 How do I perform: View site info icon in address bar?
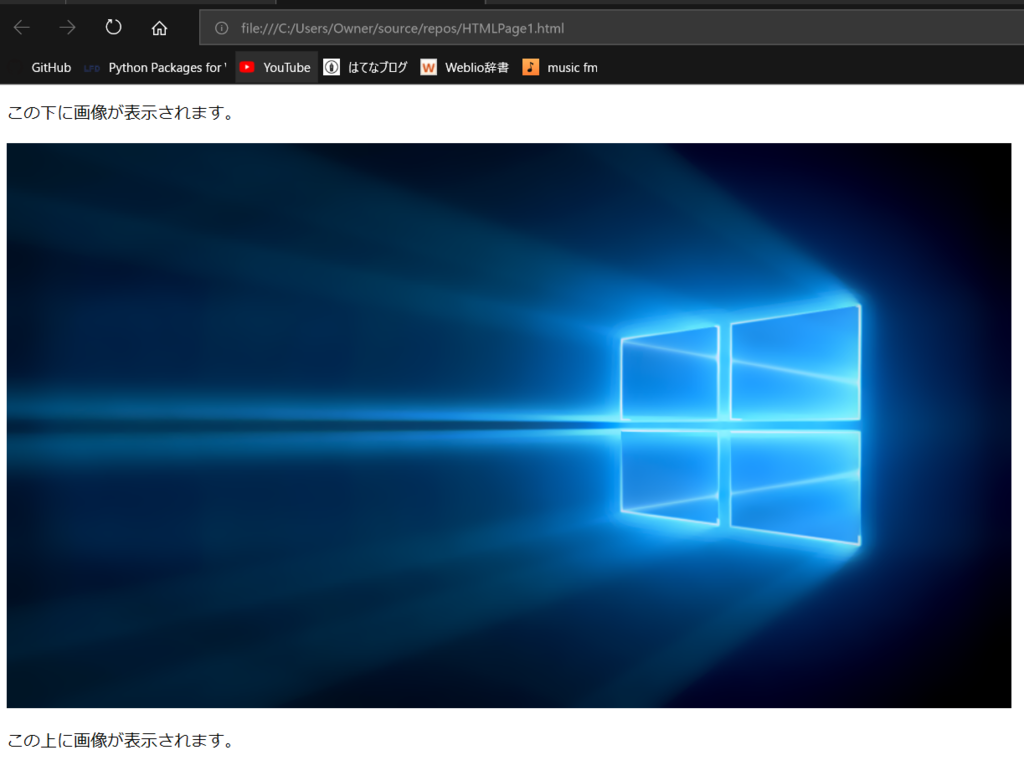[x=222, y=28]
